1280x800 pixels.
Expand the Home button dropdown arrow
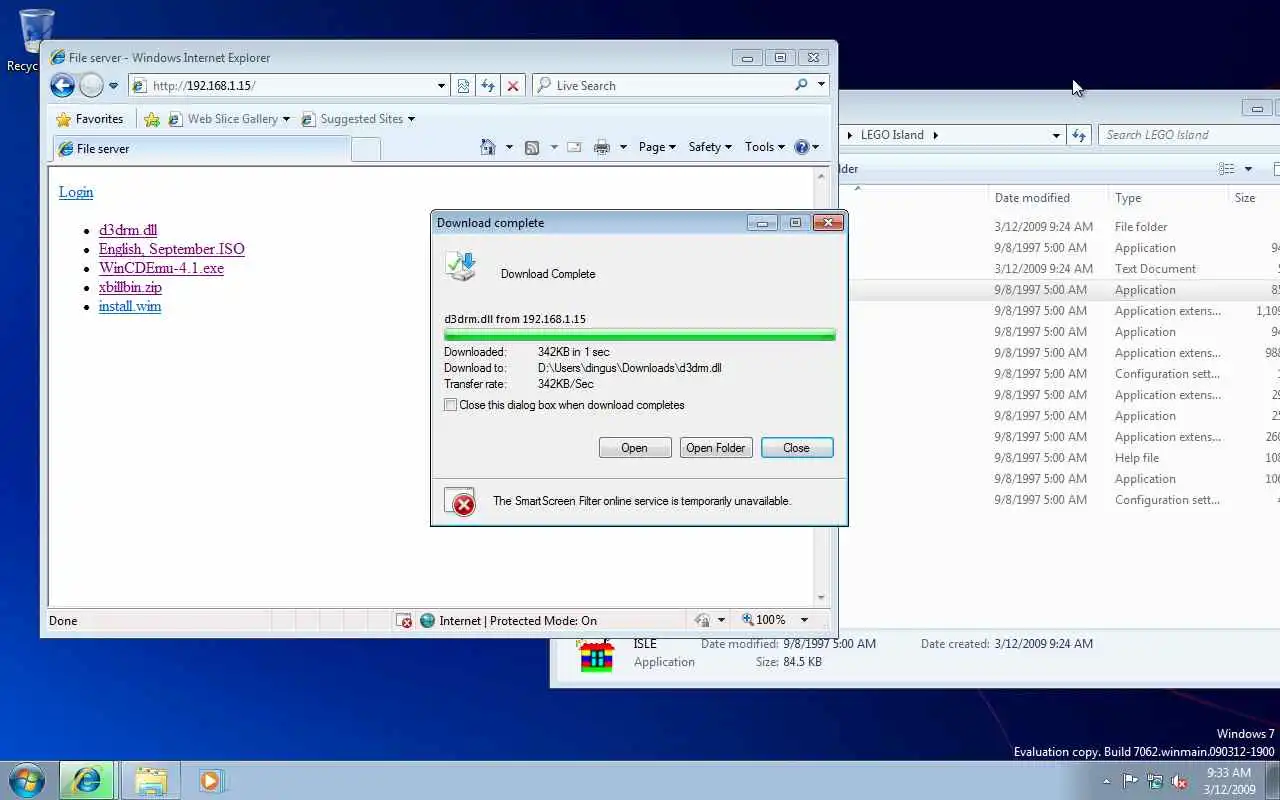coord(509,147)
